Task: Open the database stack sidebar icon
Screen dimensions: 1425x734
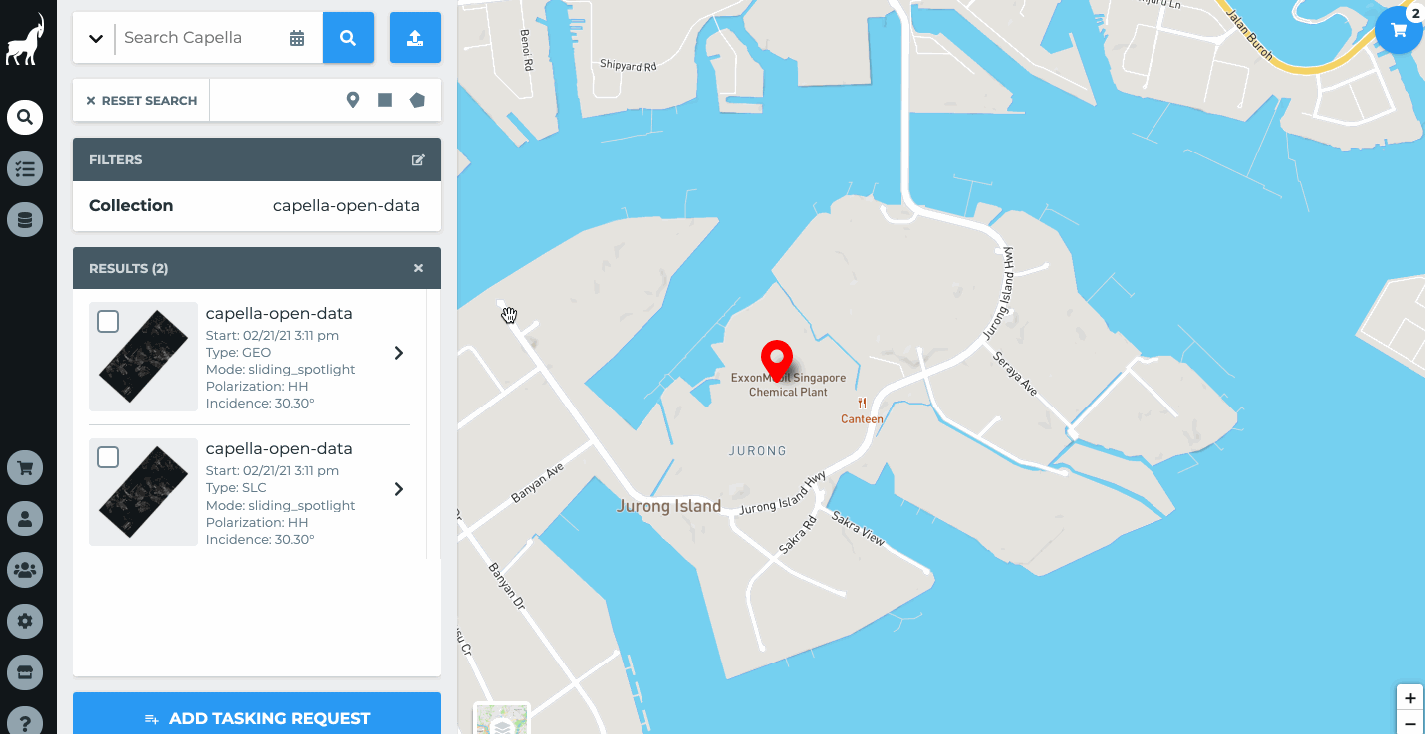Action: [x=25, y=219]
